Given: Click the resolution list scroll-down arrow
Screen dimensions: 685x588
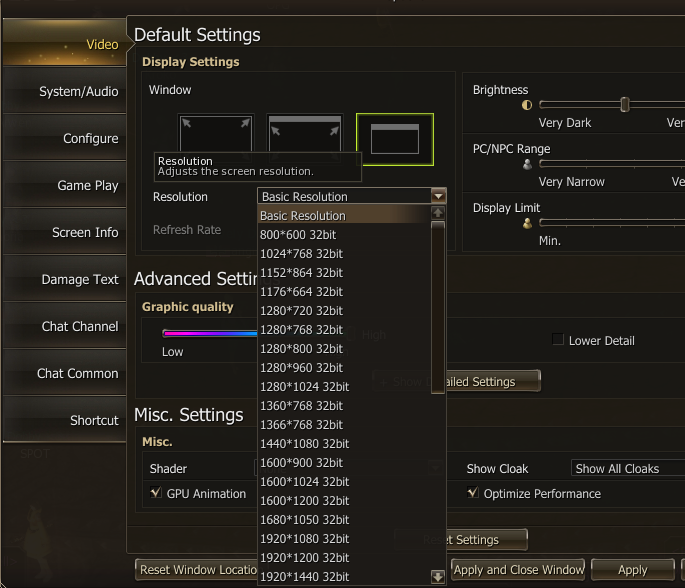Looking at the screenshot, I should tap(438, 577).
